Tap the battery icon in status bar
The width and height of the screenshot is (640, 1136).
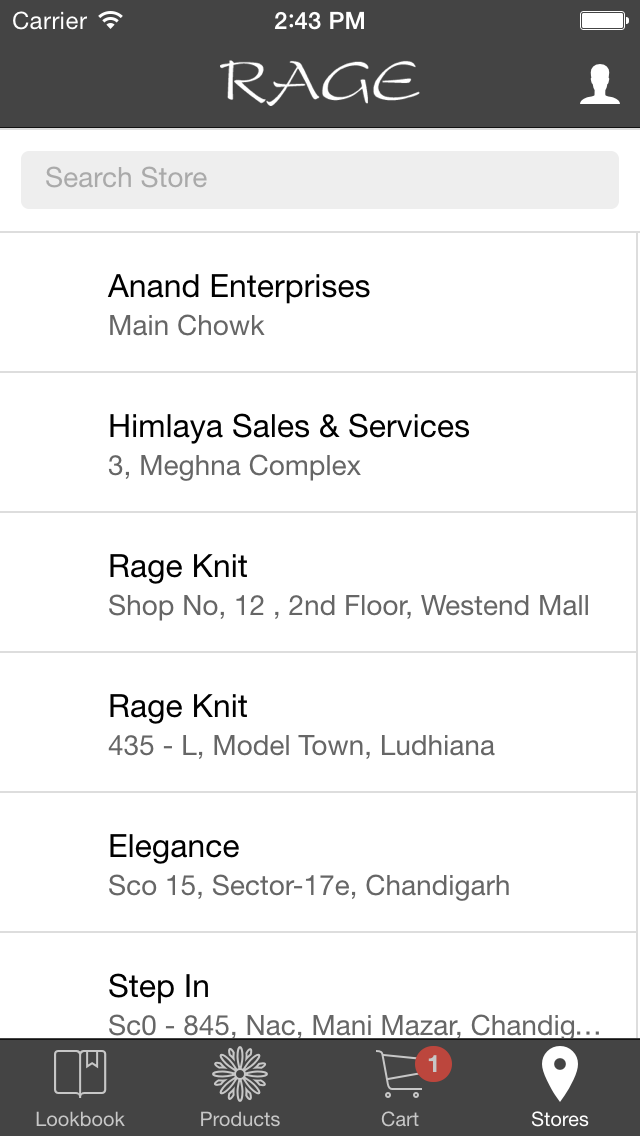coord(603,20)
